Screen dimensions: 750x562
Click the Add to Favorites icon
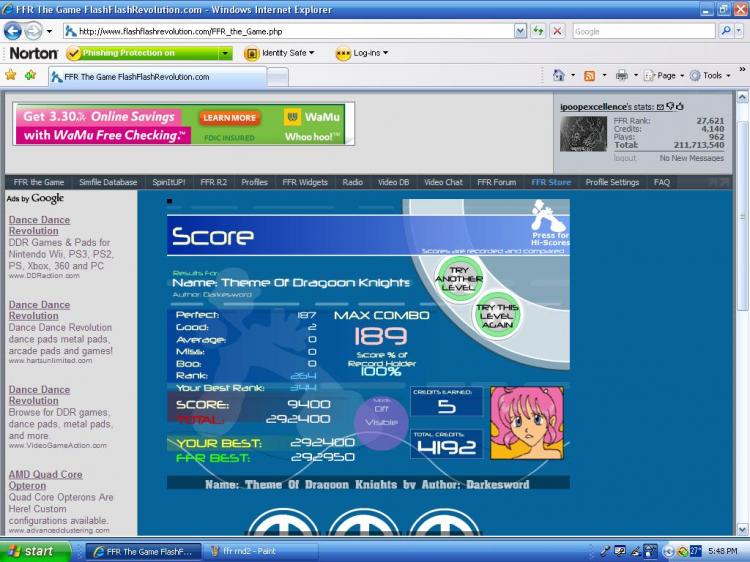[31, 75]
